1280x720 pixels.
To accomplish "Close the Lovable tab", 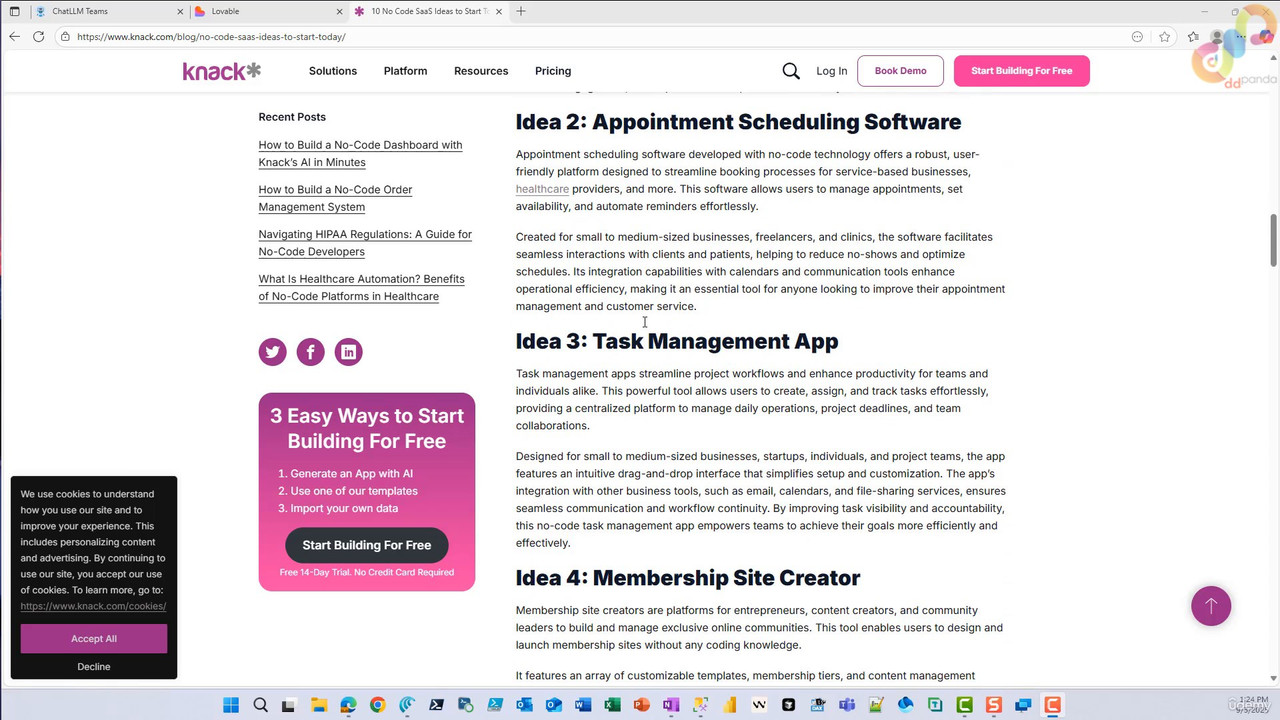I will [x=339, y=11].
